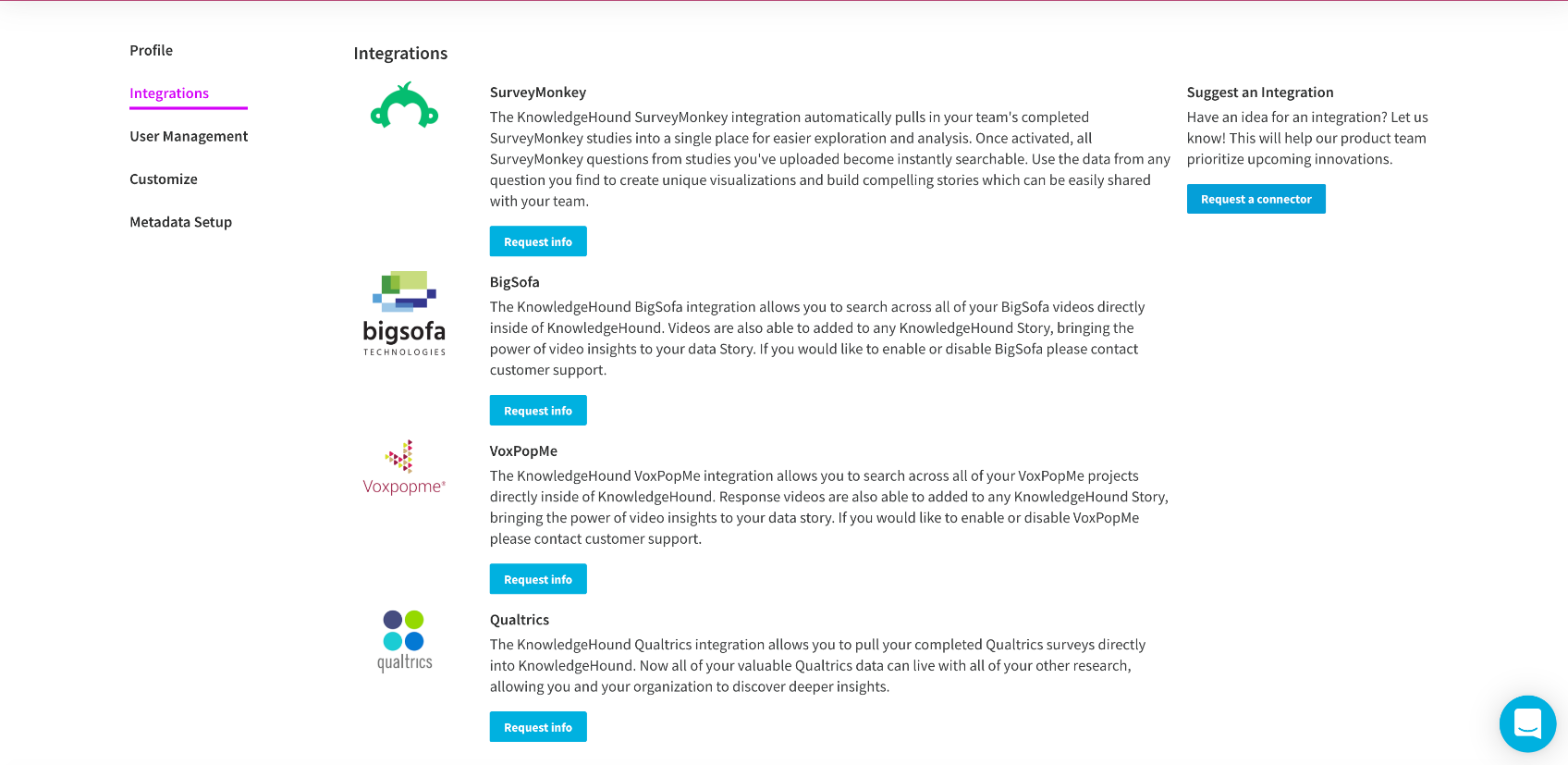Click the Voxpopme logo

coord(404,468)
